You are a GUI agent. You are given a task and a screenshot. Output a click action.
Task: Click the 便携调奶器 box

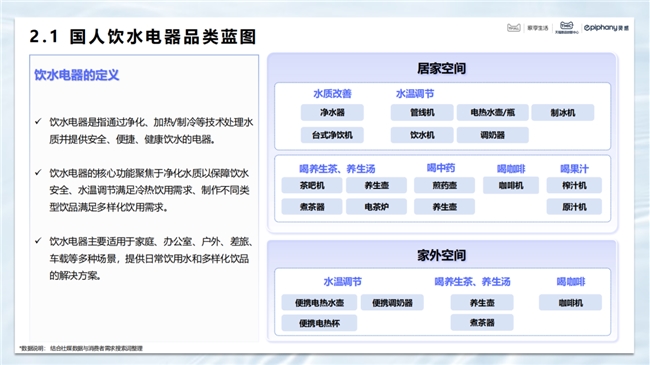392,302
